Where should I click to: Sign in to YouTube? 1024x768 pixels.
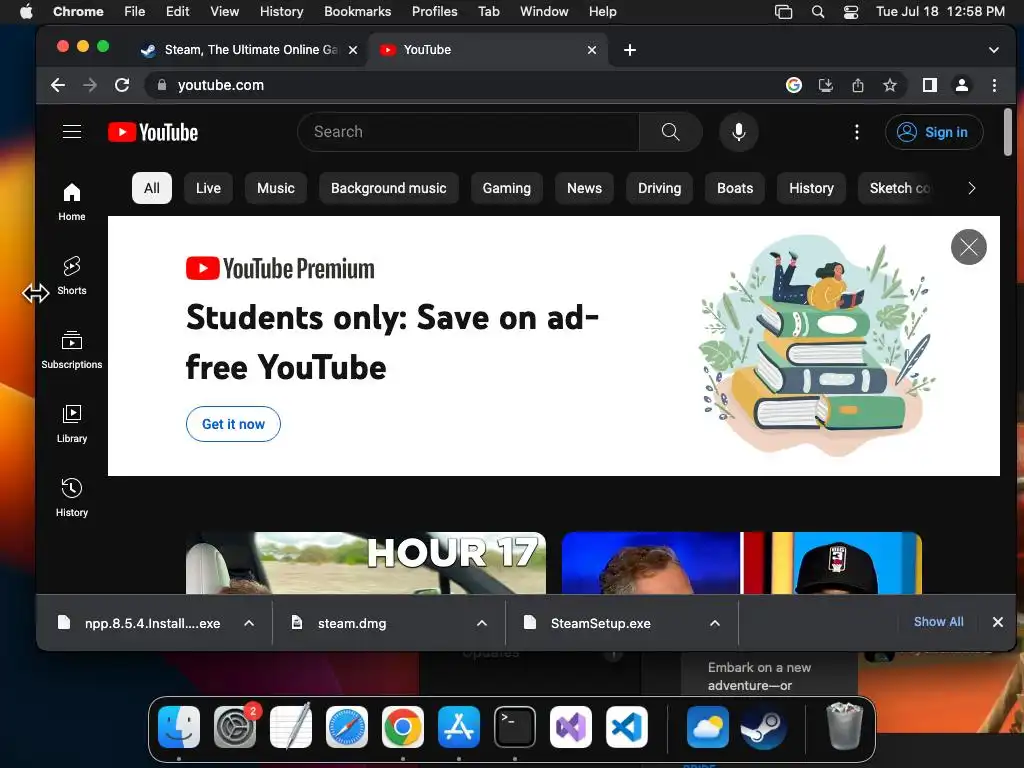coord(934,132)
